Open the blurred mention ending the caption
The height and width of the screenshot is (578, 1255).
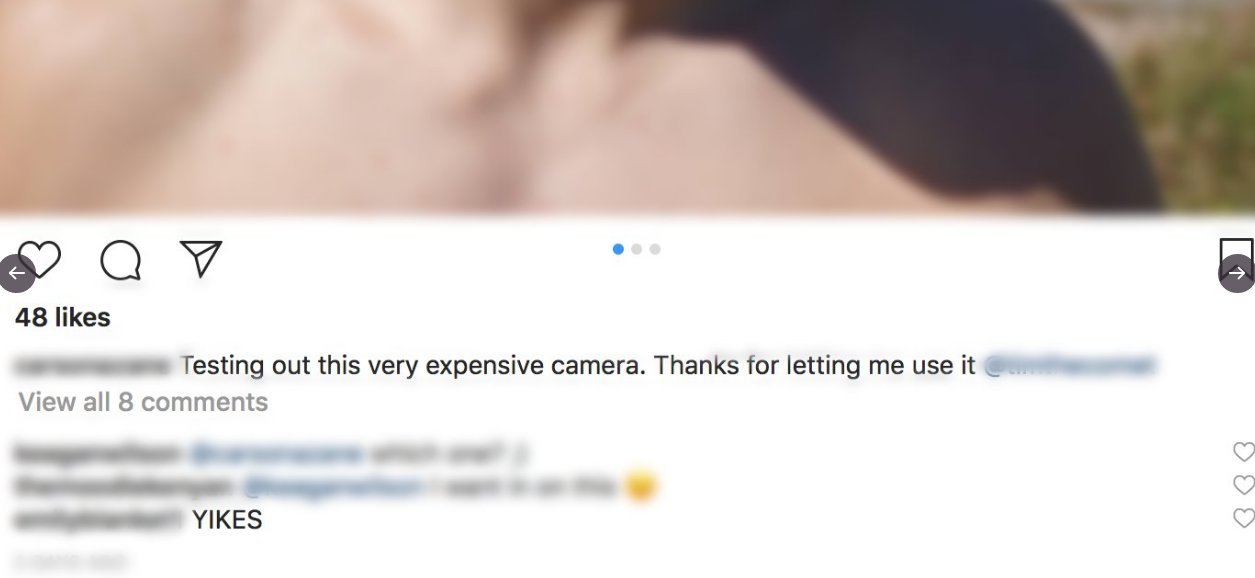tap(1070, 366)
